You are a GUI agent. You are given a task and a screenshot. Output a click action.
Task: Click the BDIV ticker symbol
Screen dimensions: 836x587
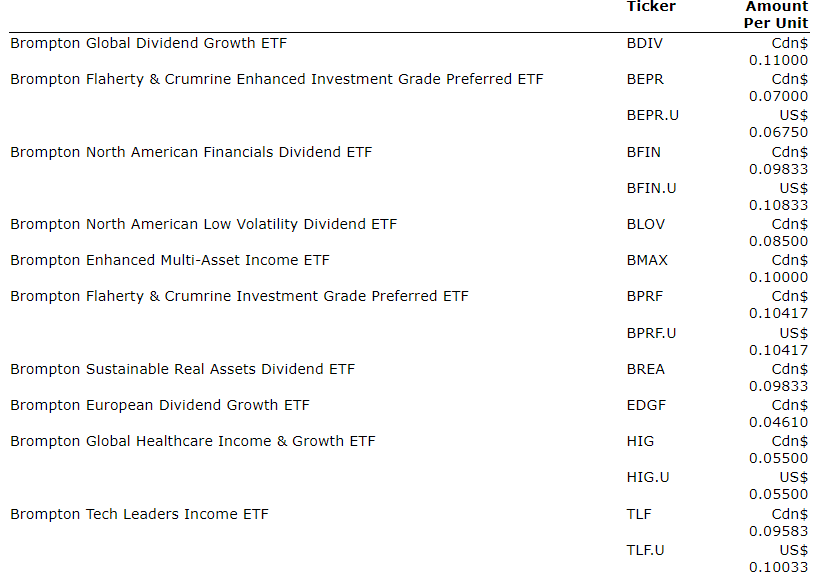(x=644, y=43)
